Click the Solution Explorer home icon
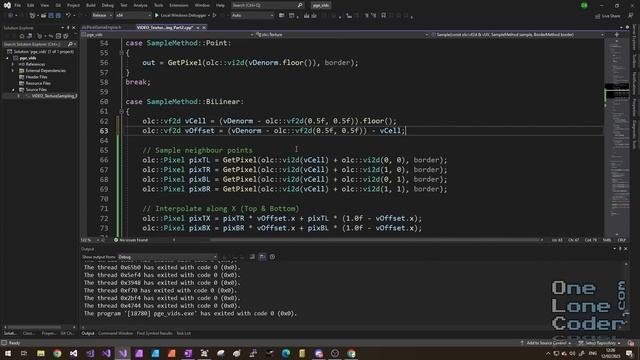Image resolution: width=640 pixels, height=360 pixels. coord(22,36)
